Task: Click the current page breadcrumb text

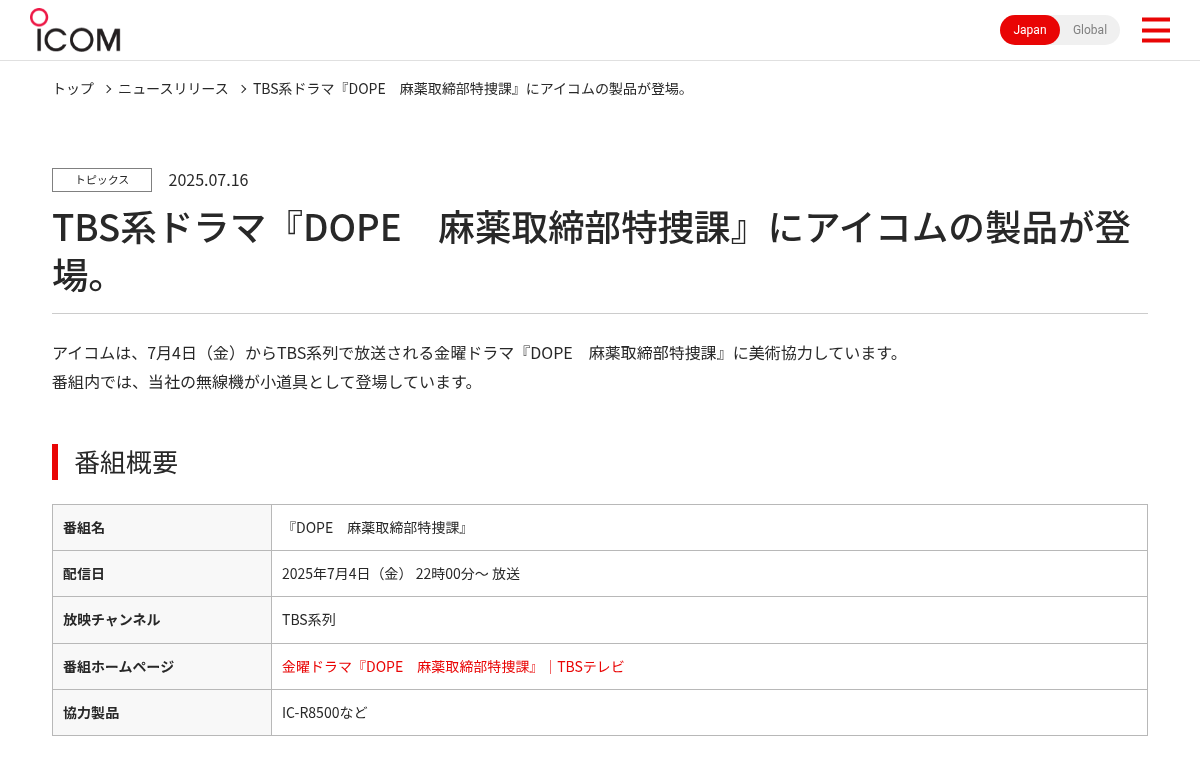Action: (471, 88)
